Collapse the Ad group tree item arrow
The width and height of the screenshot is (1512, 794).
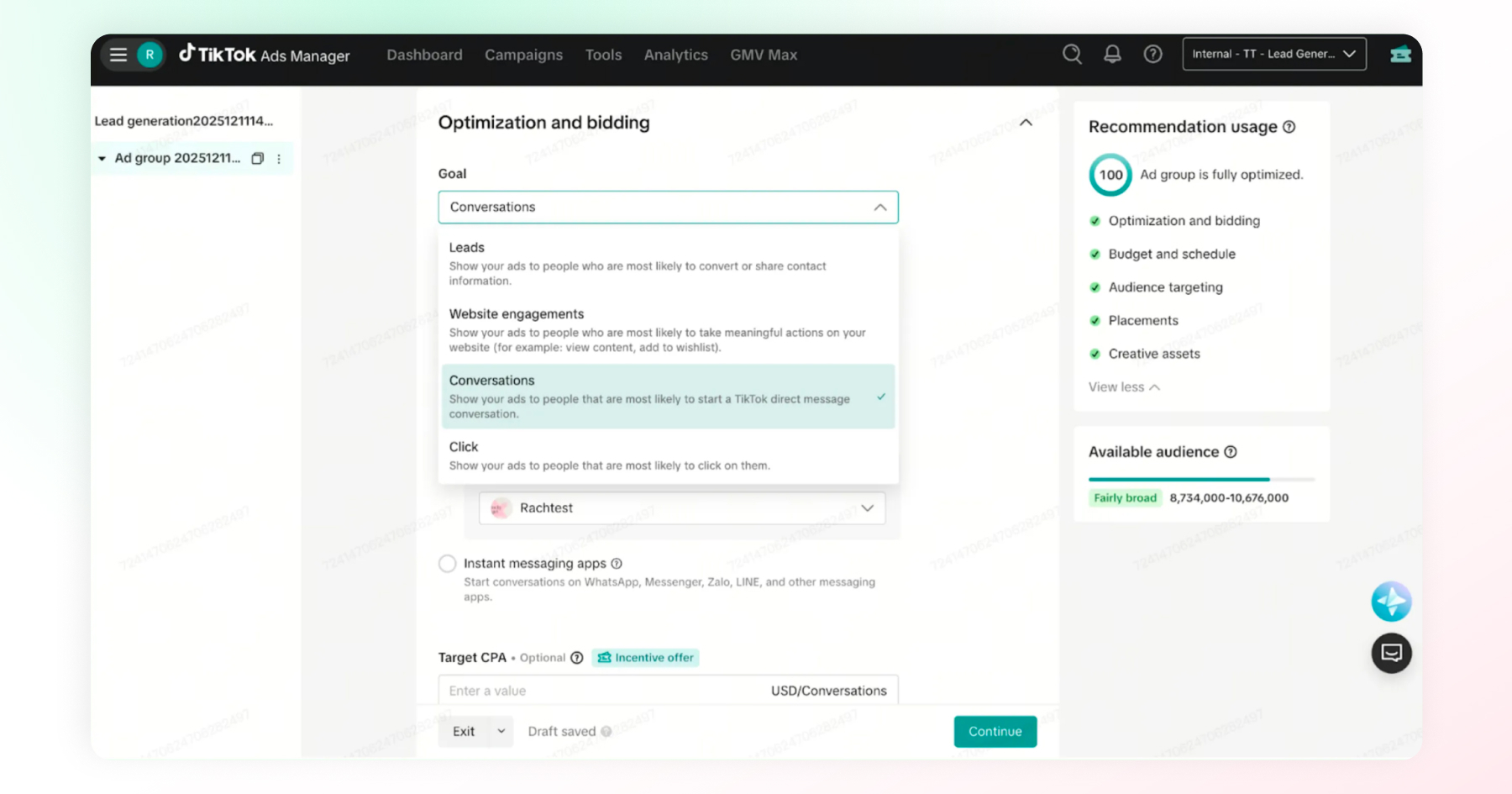102,159
